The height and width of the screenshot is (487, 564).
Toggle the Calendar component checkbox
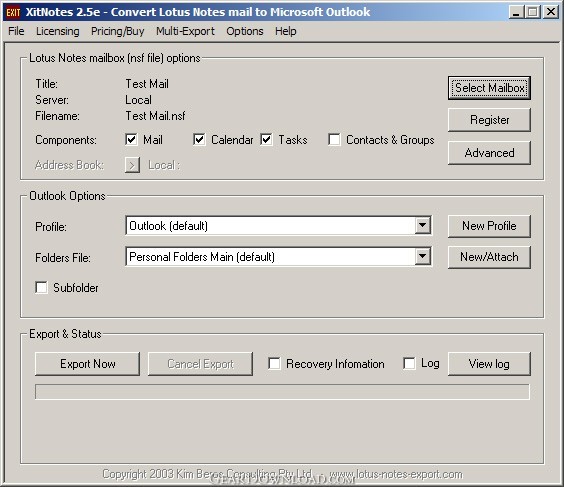199,140
